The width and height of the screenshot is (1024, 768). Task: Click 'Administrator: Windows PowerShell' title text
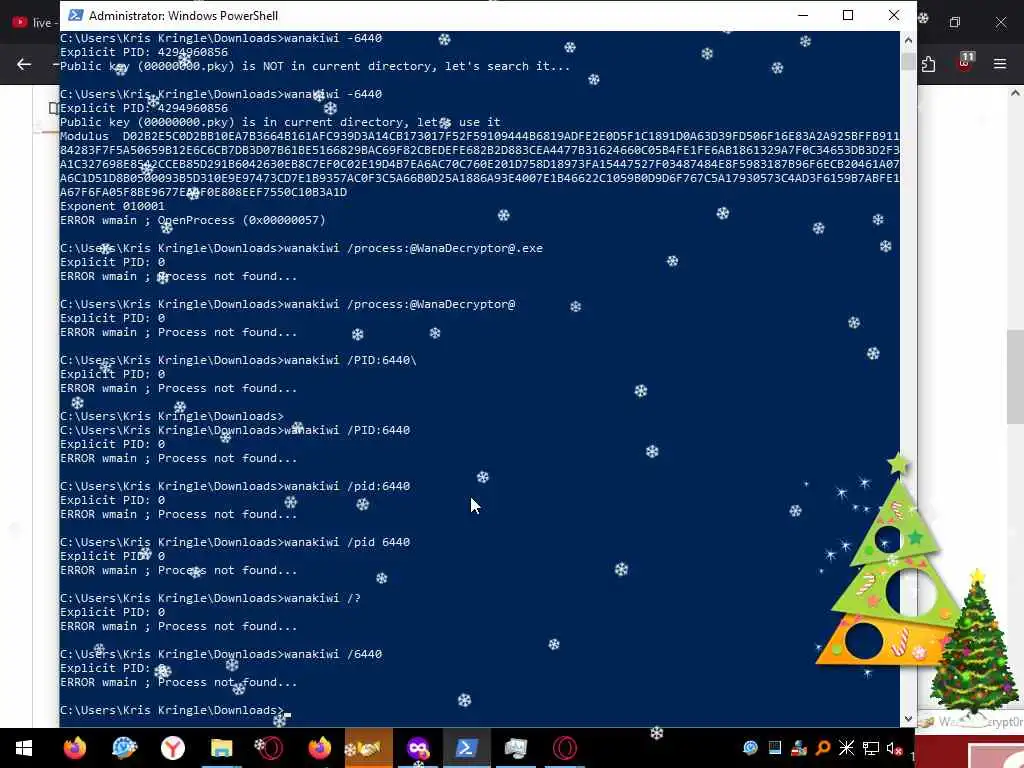click(x=184, y=15)
